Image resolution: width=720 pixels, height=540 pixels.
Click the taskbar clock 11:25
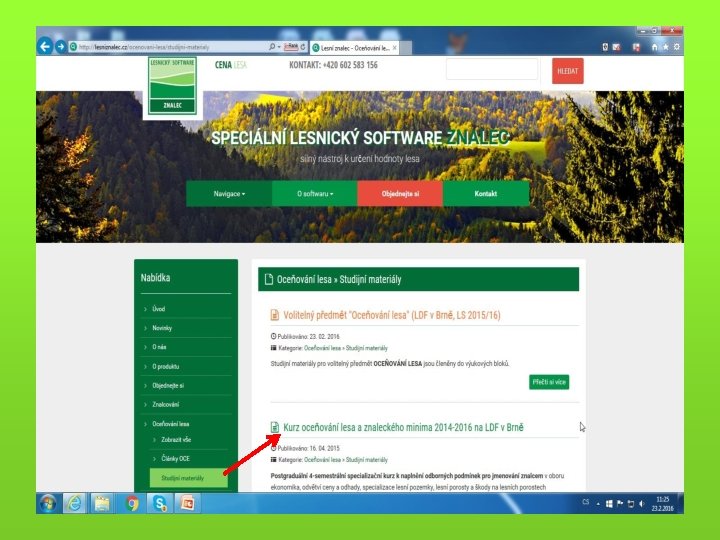coord(662,504)
